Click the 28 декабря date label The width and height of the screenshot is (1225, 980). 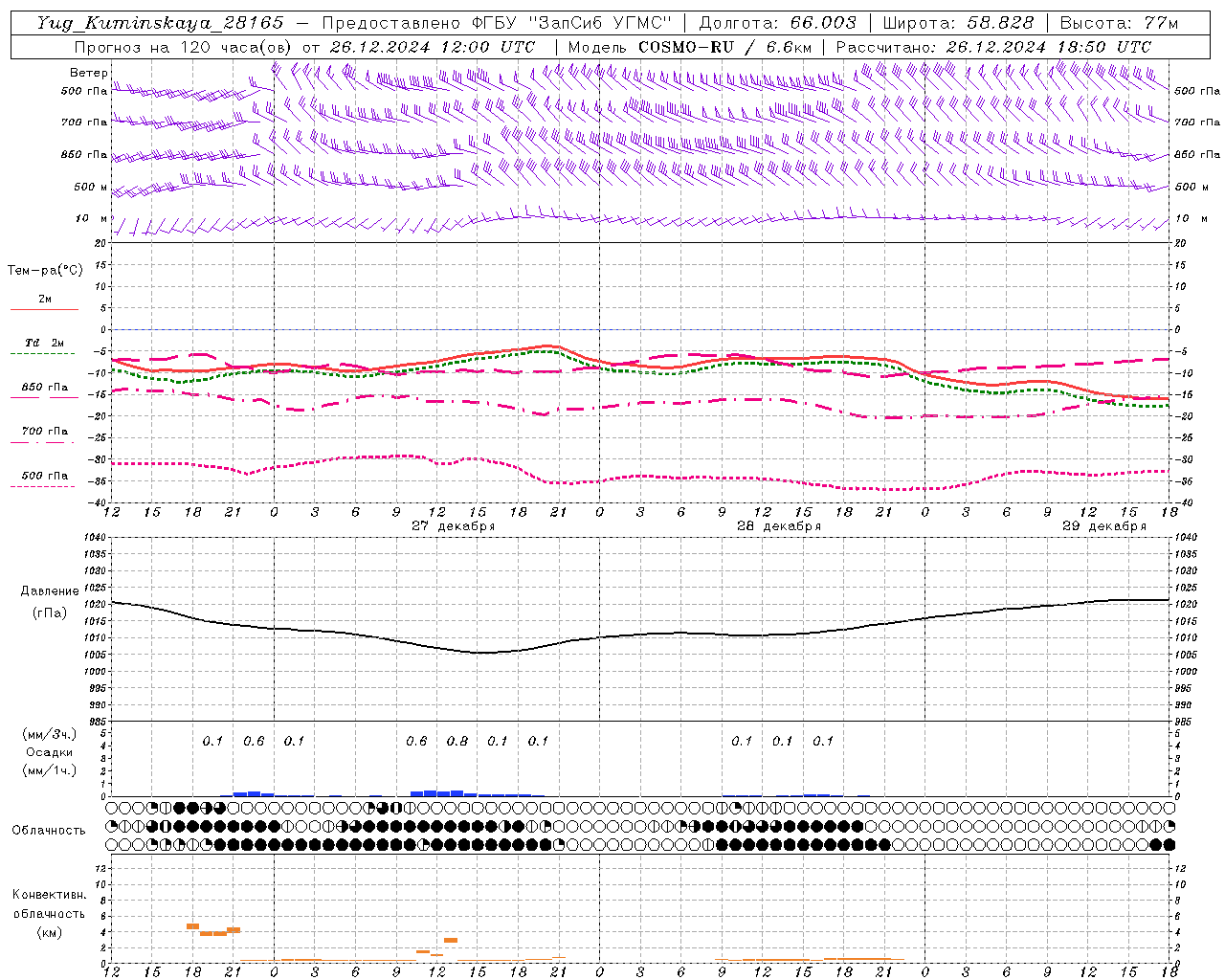click(x=778, y=526)
